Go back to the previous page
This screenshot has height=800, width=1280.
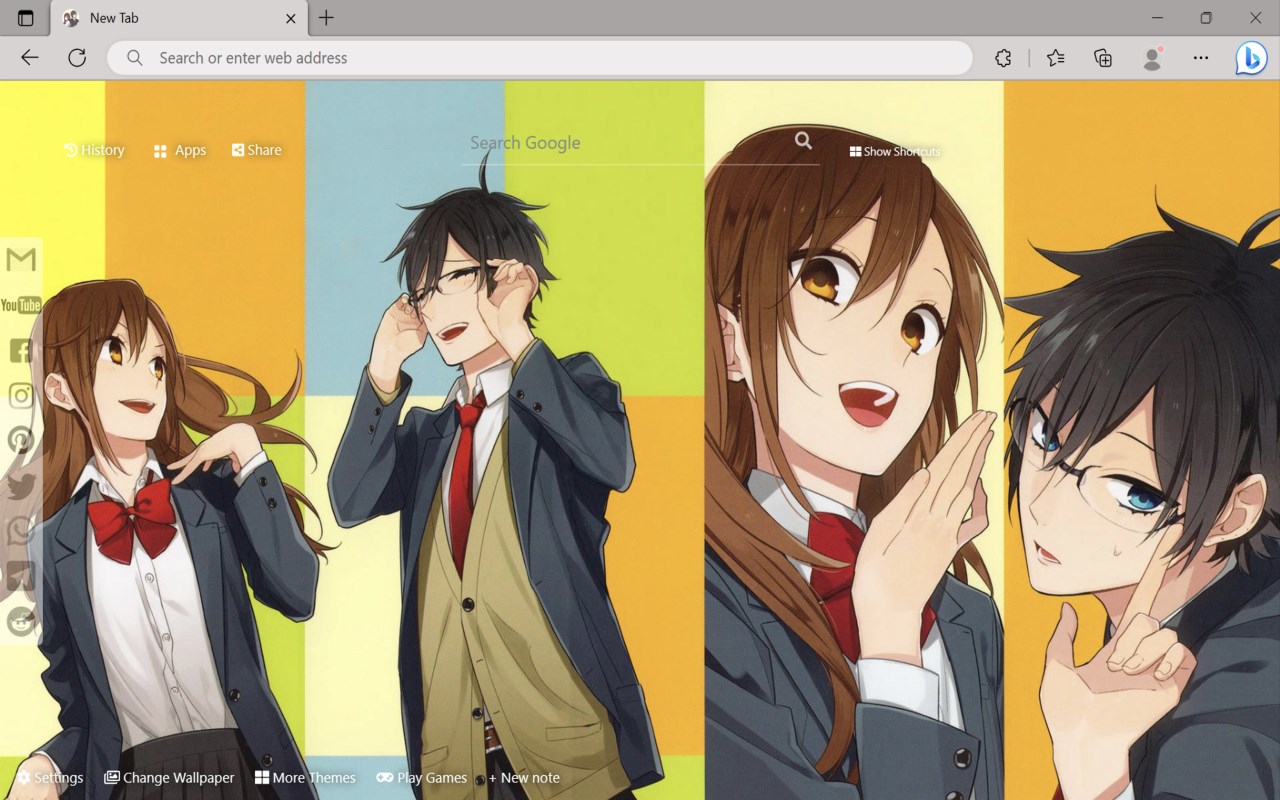[x=30, y=58]
